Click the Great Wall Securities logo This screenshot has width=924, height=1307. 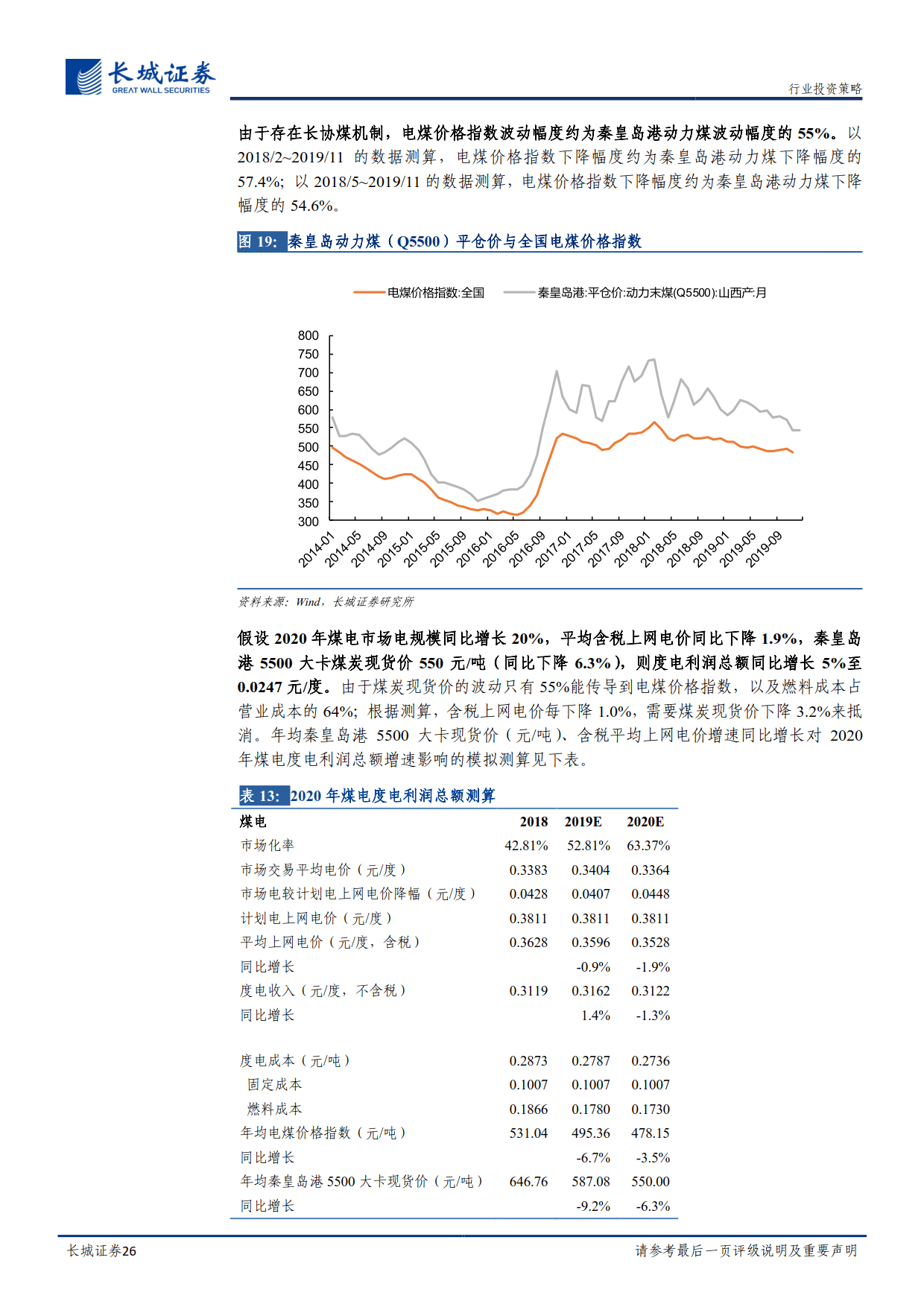coord(140,77)
